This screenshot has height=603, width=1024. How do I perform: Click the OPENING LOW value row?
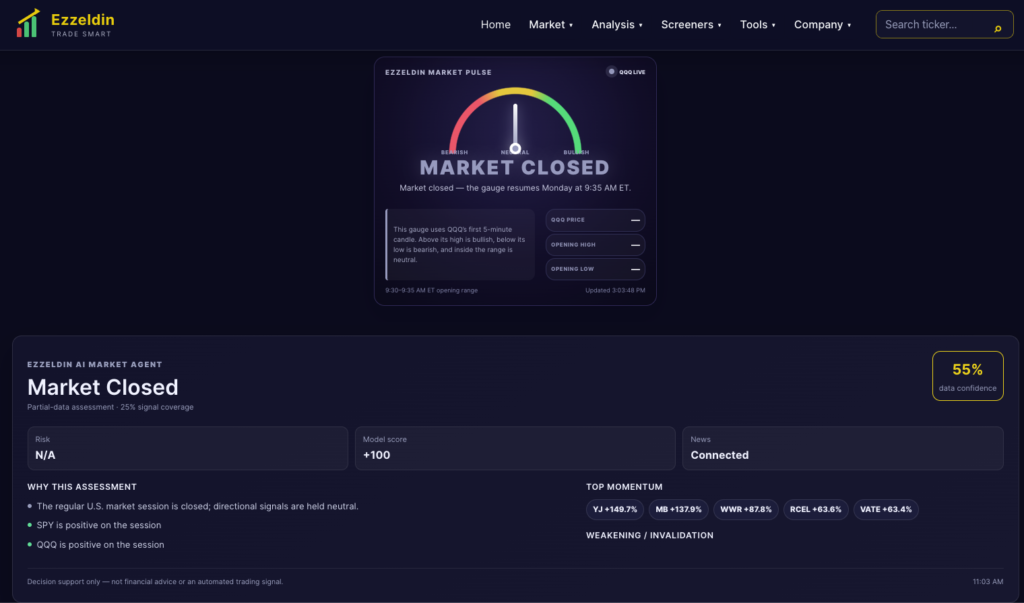(x=595, y=269)
